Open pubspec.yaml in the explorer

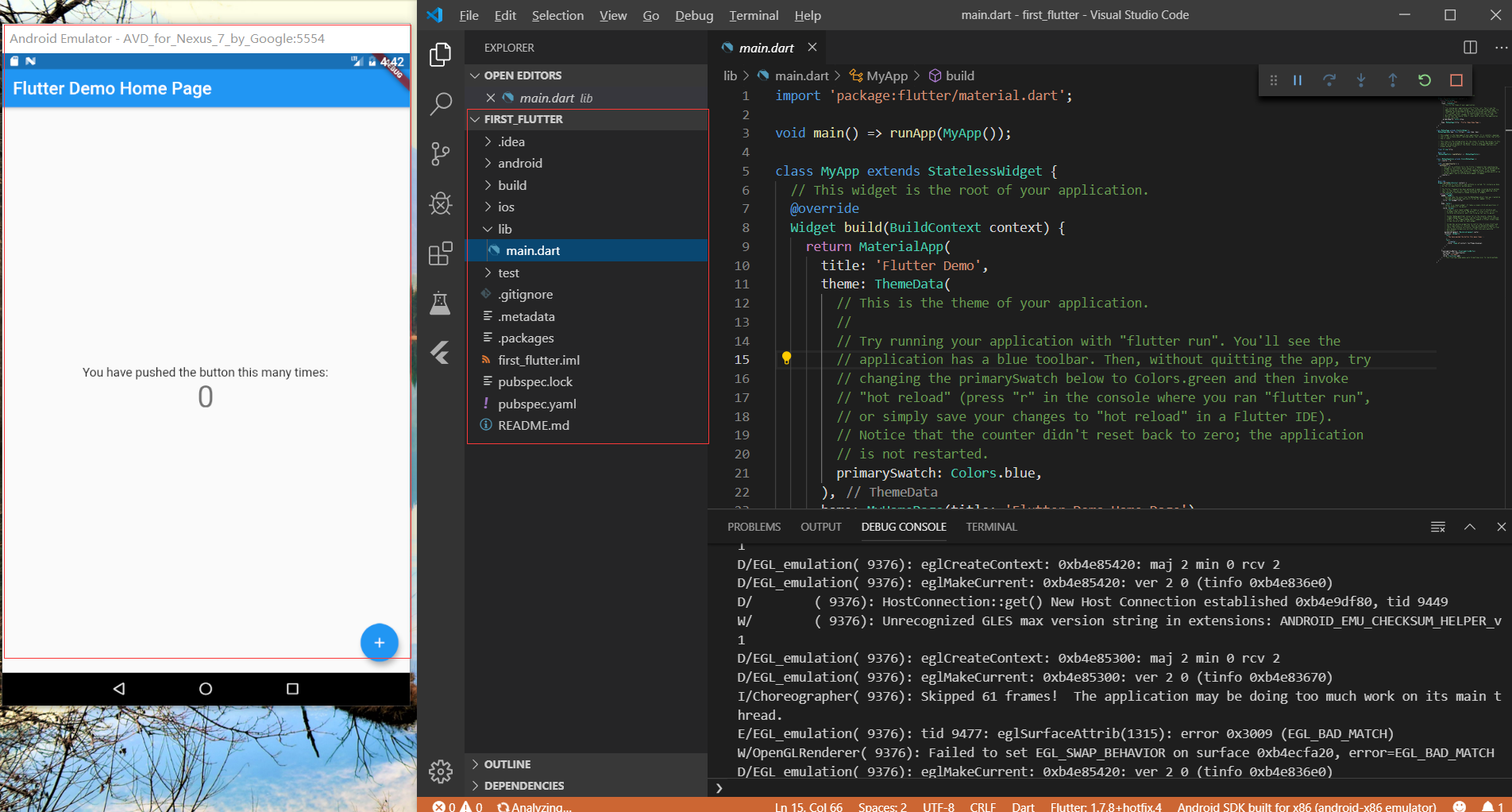click(x=588, y=404)
